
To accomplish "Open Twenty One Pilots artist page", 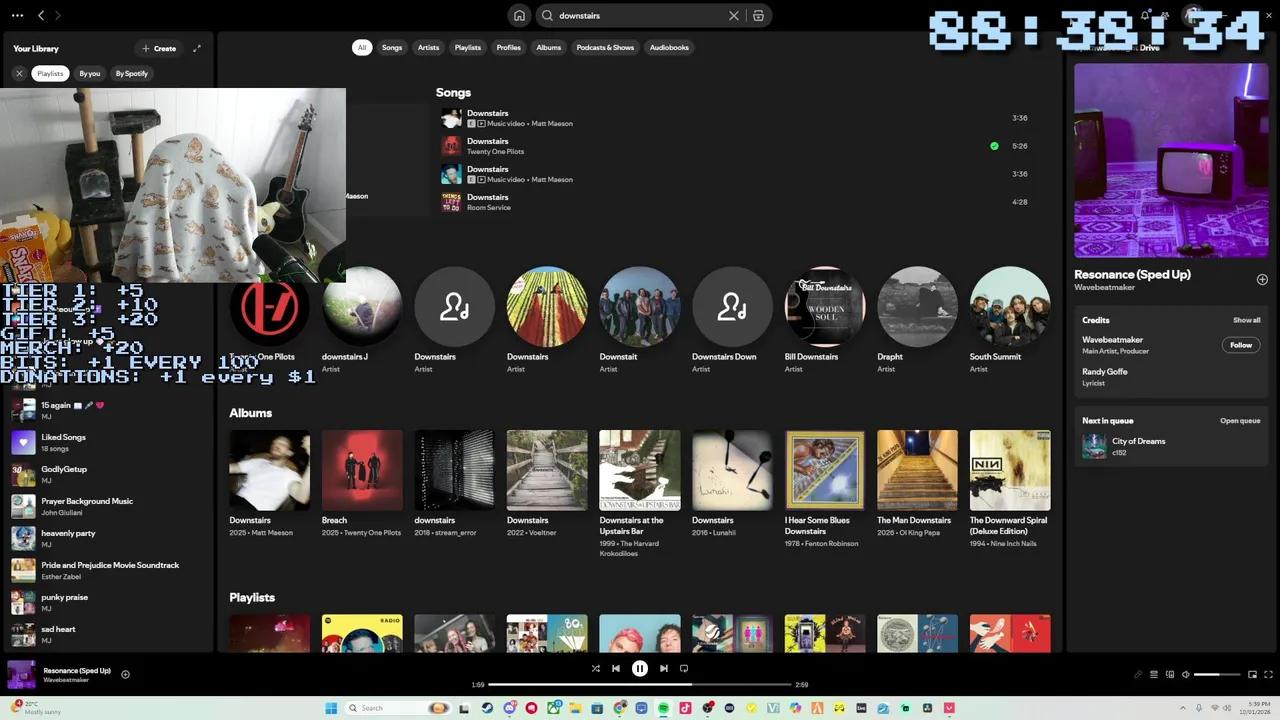I will click(269, 320).
